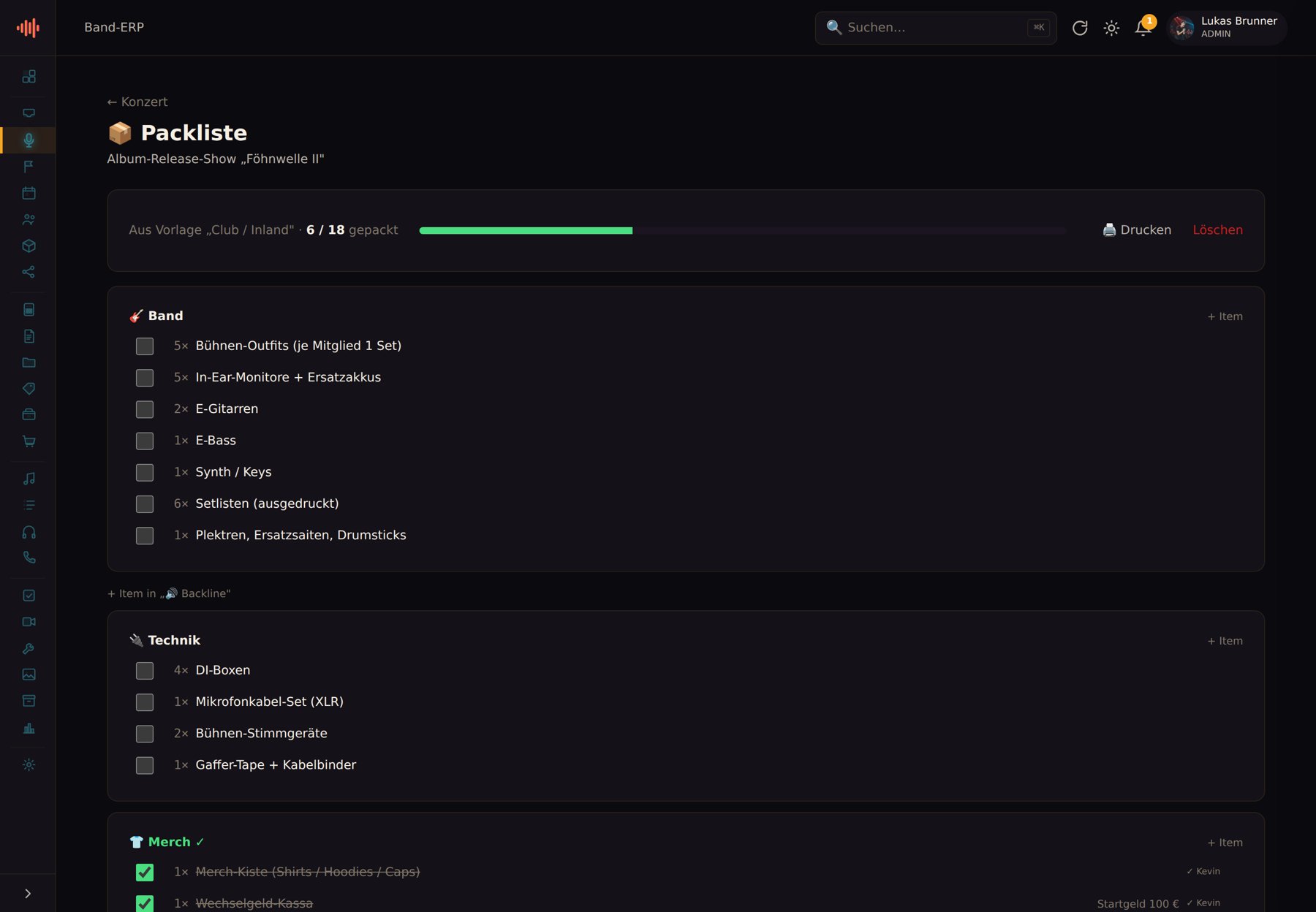The image size is (1316, 912).
Task: Open the music note sidebar icon
Action: point(29,479)
